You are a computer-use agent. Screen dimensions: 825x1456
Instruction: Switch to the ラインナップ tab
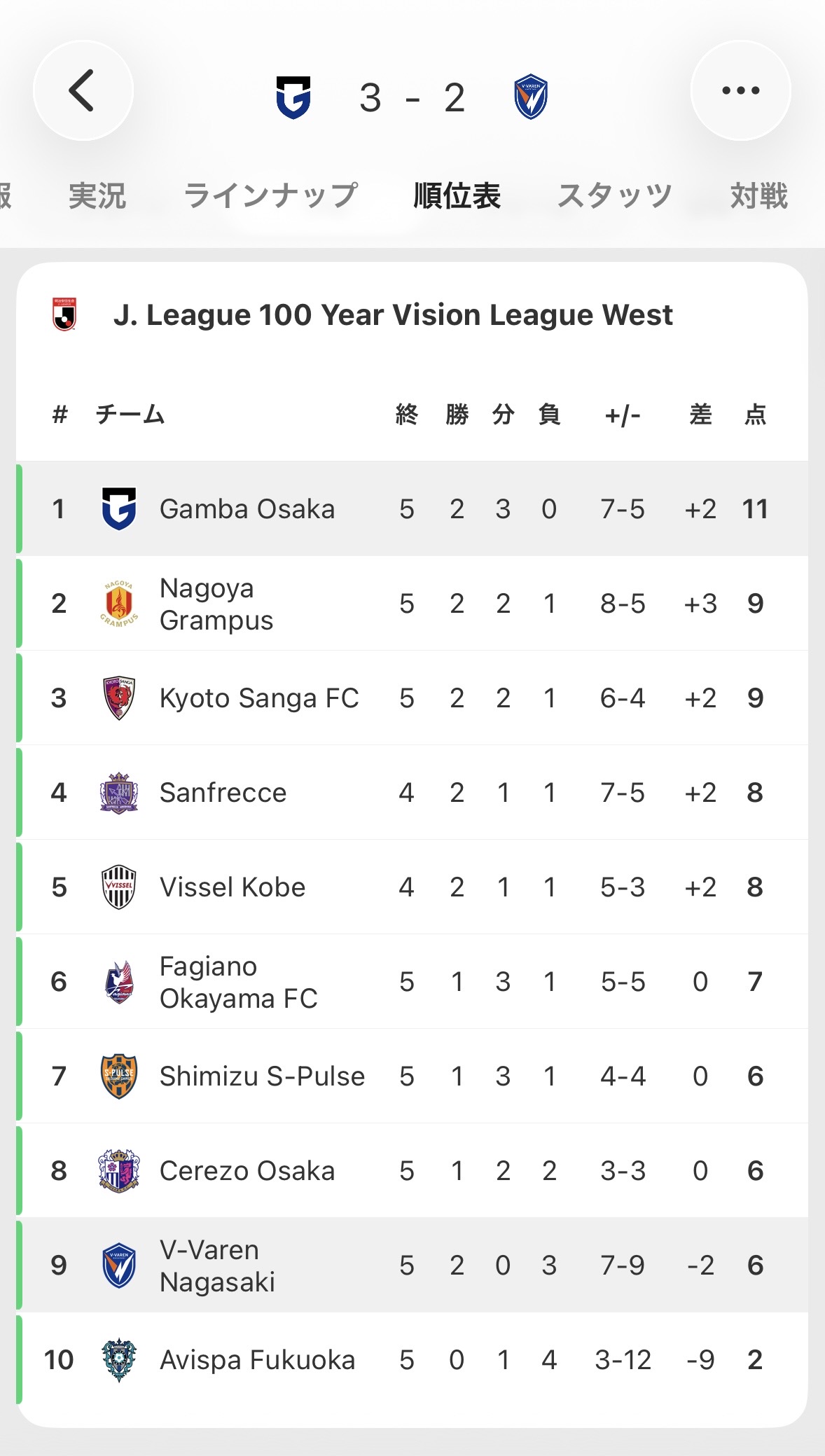(x=270, y=195)
